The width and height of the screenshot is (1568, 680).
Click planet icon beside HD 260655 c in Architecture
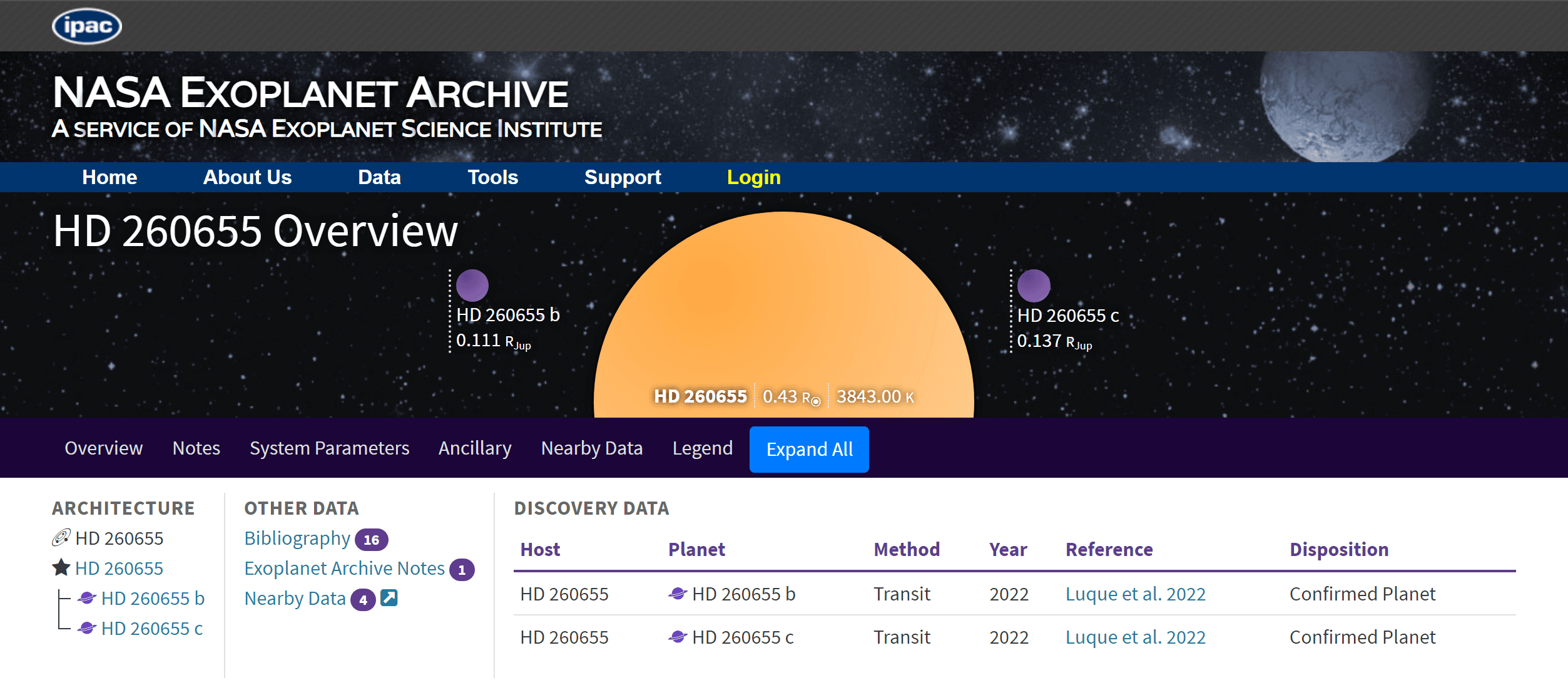click(x=87, y=628)
